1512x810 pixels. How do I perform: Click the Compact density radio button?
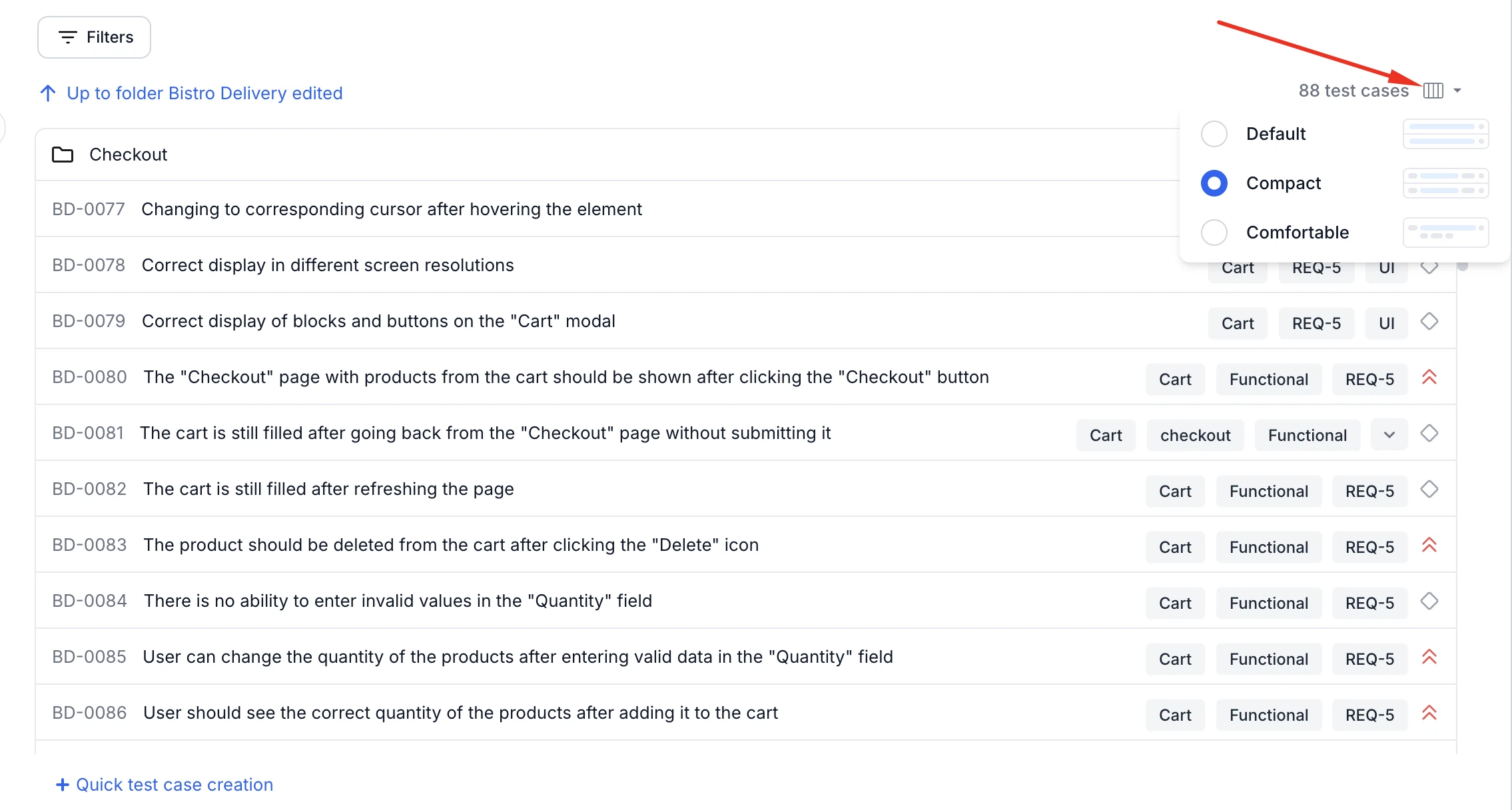pyautogui.click(x=1214, y=183)
